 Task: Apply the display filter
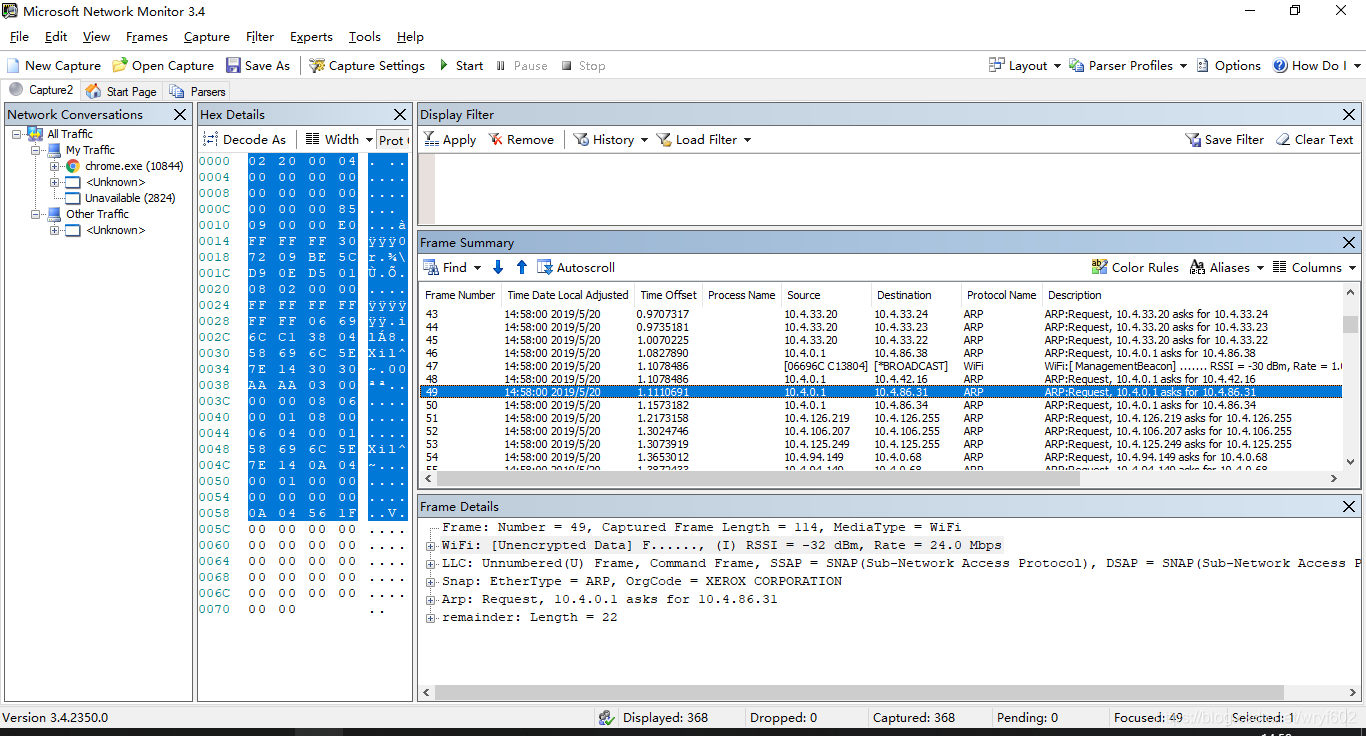click(x=450, y=140)
